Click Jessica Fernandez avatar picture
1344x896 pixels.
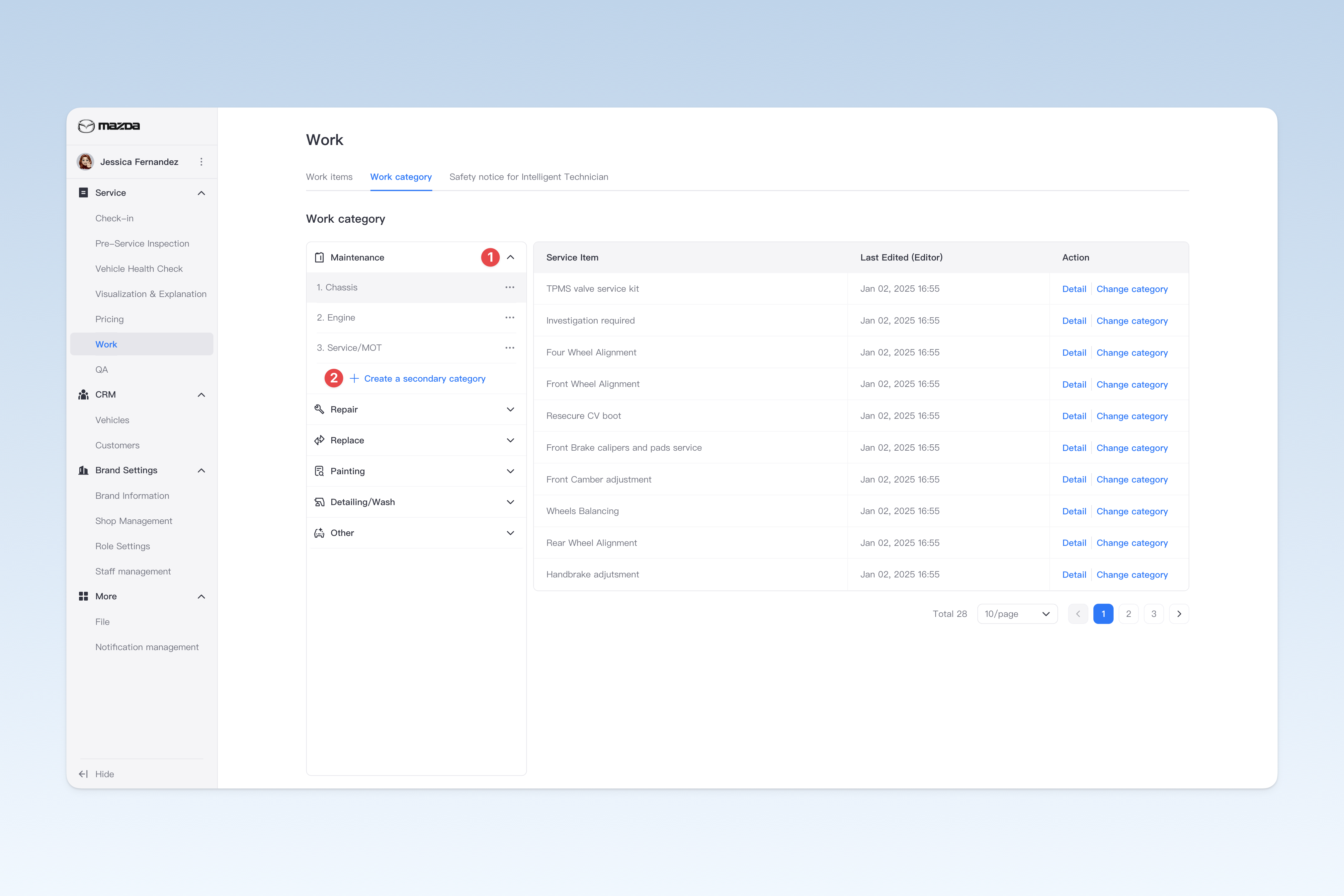pos(86,162)
